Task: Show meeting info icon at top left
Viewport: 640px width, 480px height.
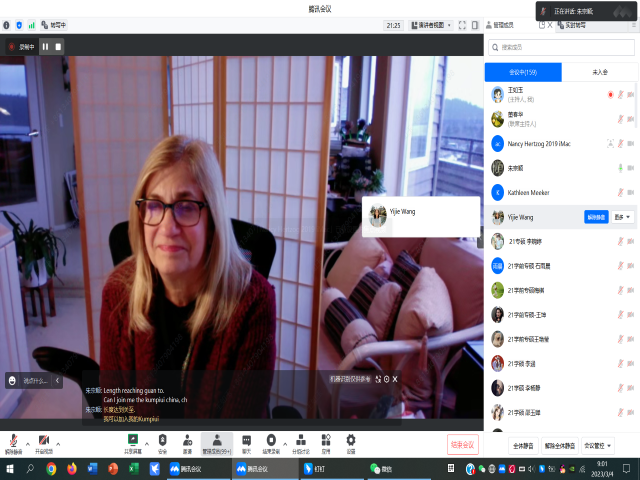Action: 7,25
